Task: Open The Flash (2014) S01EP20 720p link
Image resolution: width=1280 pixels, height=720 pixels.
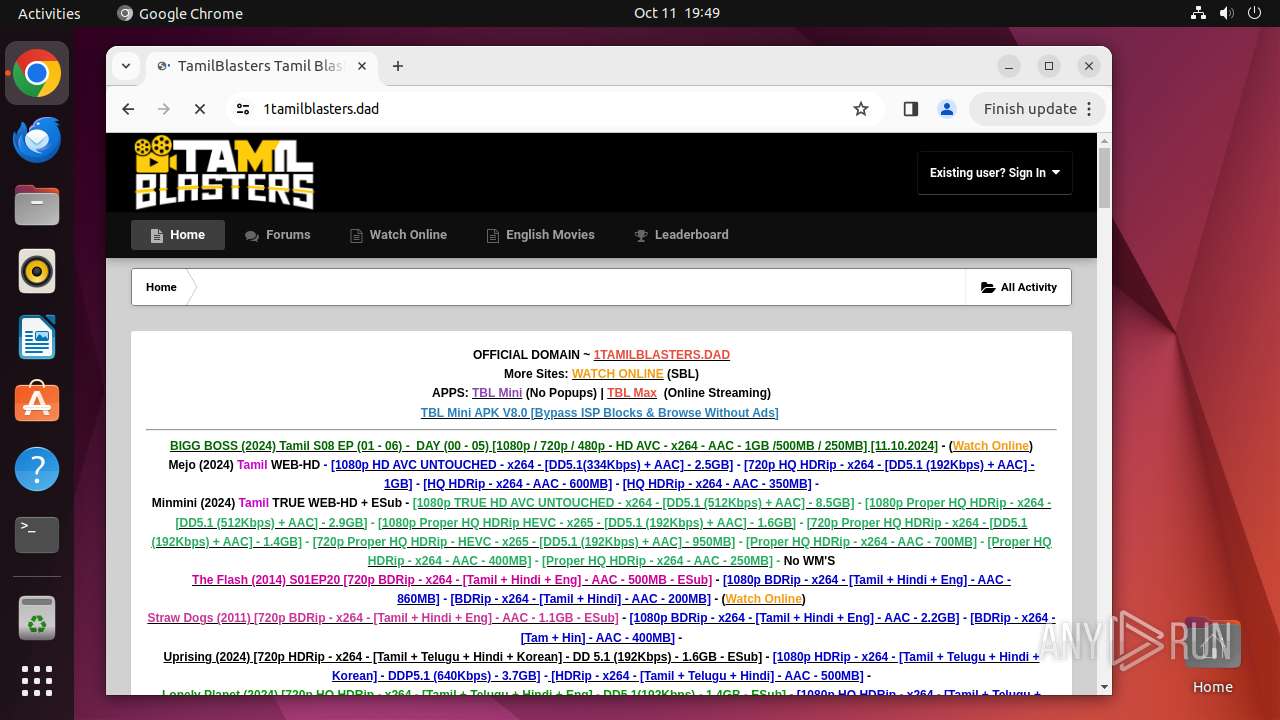Action: coord(452,580)
